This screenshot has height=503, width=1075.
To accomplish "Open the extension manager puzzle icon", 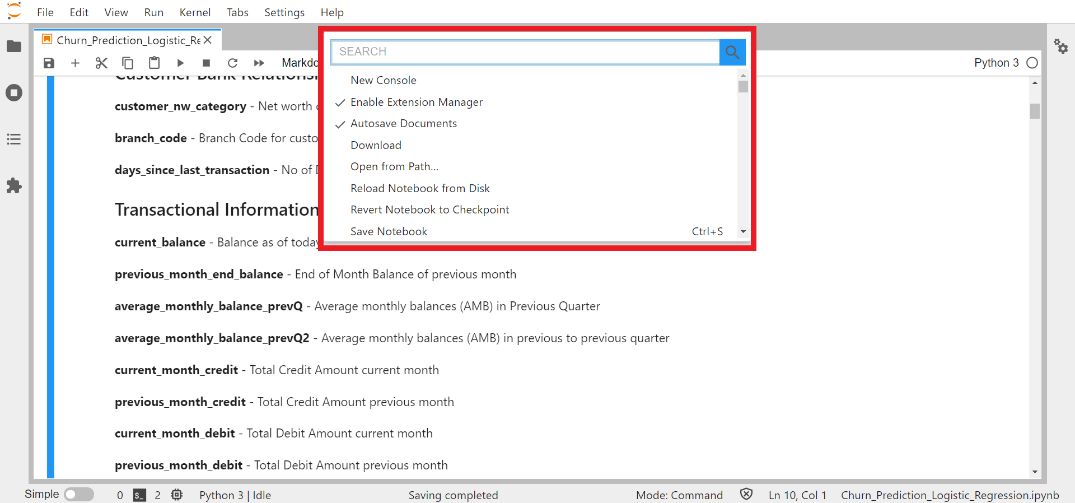I will click(14, 186).
